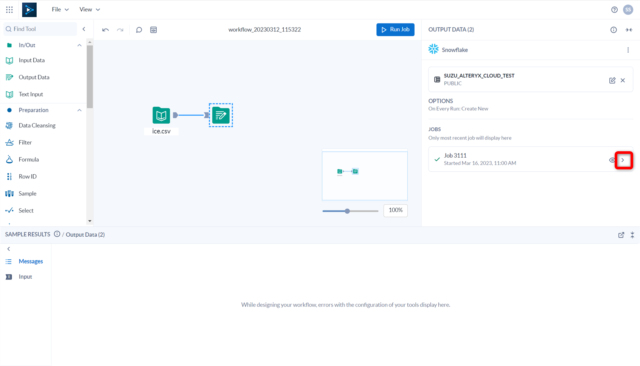The width and height of the screenshot is (640, 366).
Task: Click the undo arrow in toolbar
Action: (x=105, y=30)
